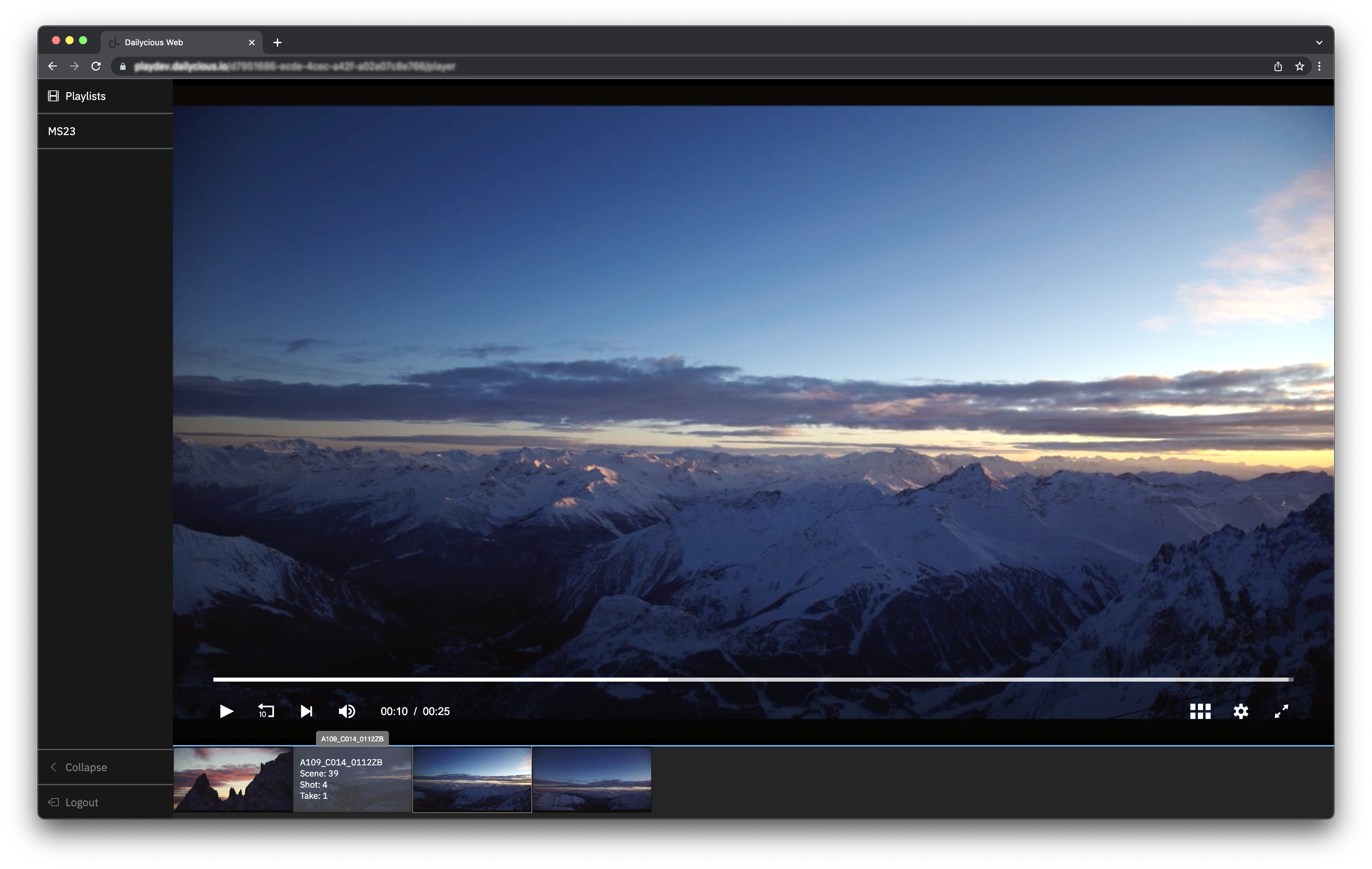Image resolution: width=1372 pixels, height=869 pixels.
Task: Collapse the left sidebar
Action: coord(79,767)
